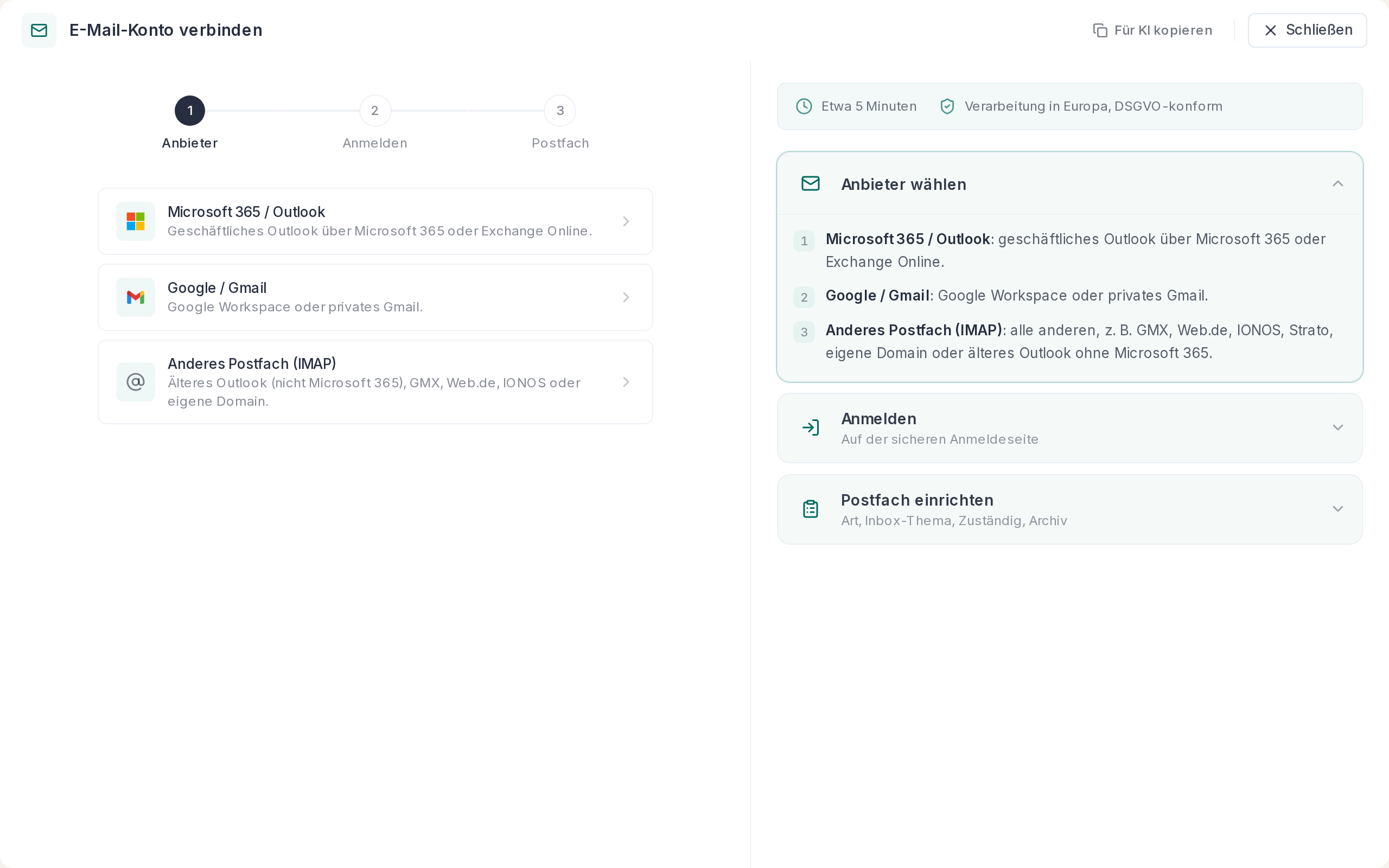Screen dimensions: 1389x868
Task: Open Google / Gmail row arrow
Action: click(x=626, y=297)
